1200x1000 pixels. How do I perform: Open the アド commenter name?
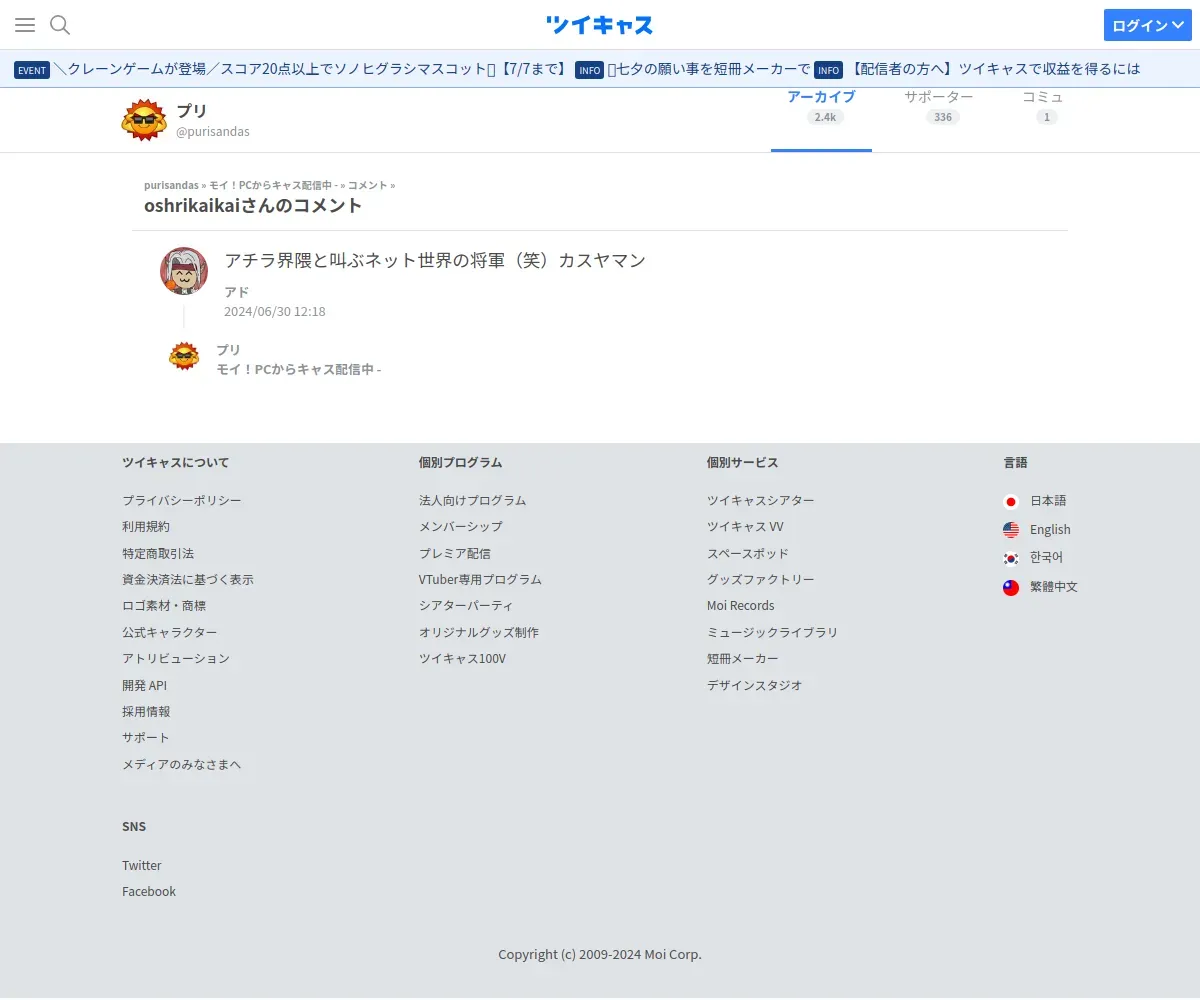(x=237, y=292)
